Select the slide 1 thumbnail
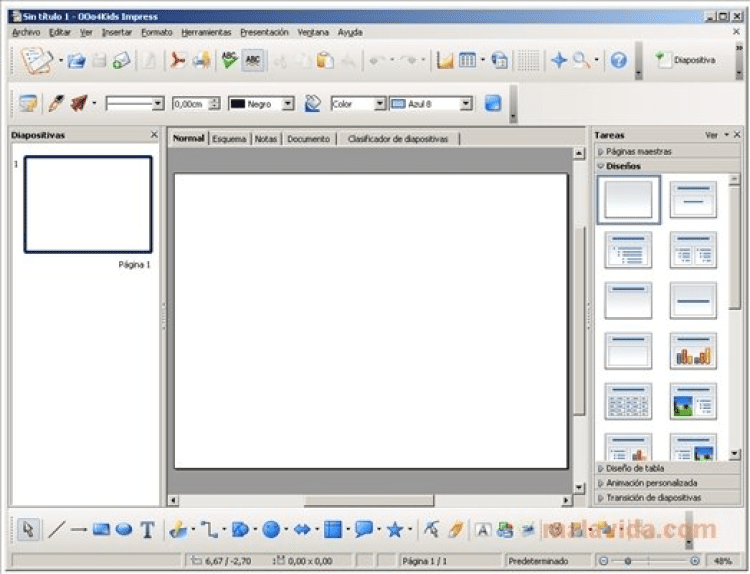The image size is (750, 574). coord(88,204)
